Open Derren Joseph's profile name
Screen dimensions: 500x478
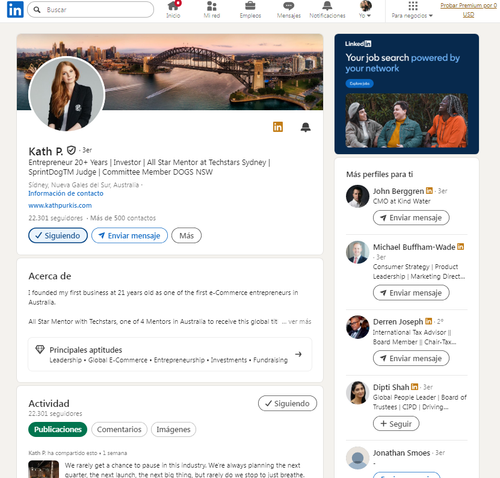pyautogui.click(x=398, y=322)
